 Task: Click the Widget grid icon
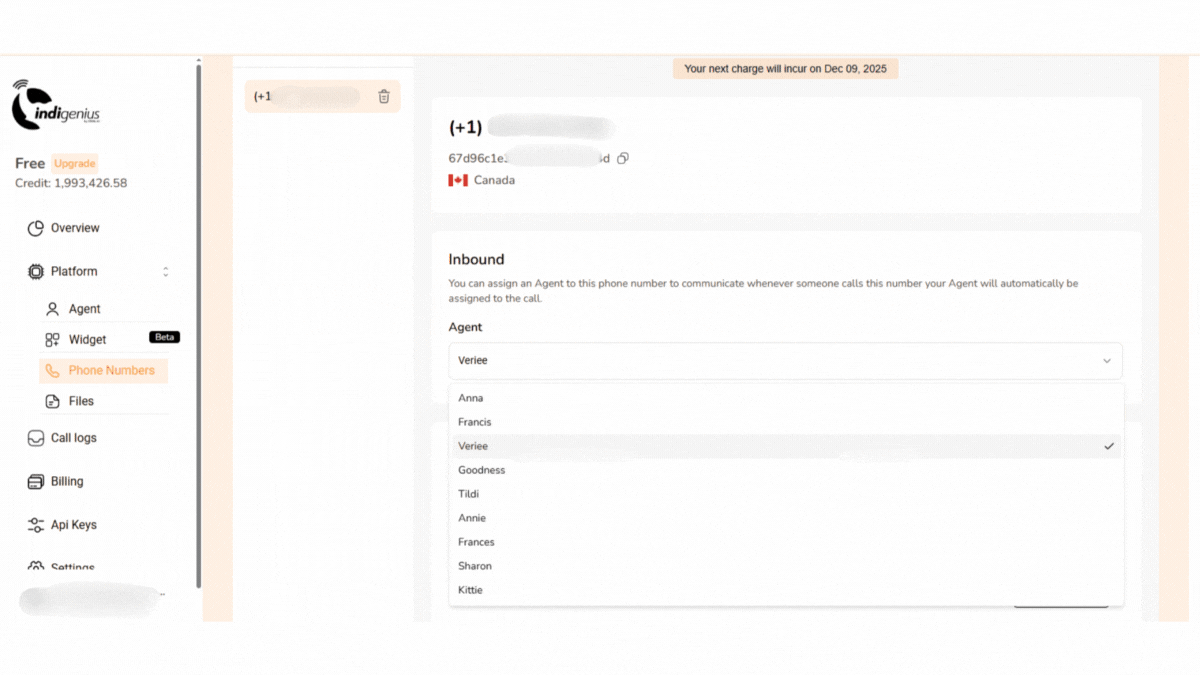pos(53,340)
